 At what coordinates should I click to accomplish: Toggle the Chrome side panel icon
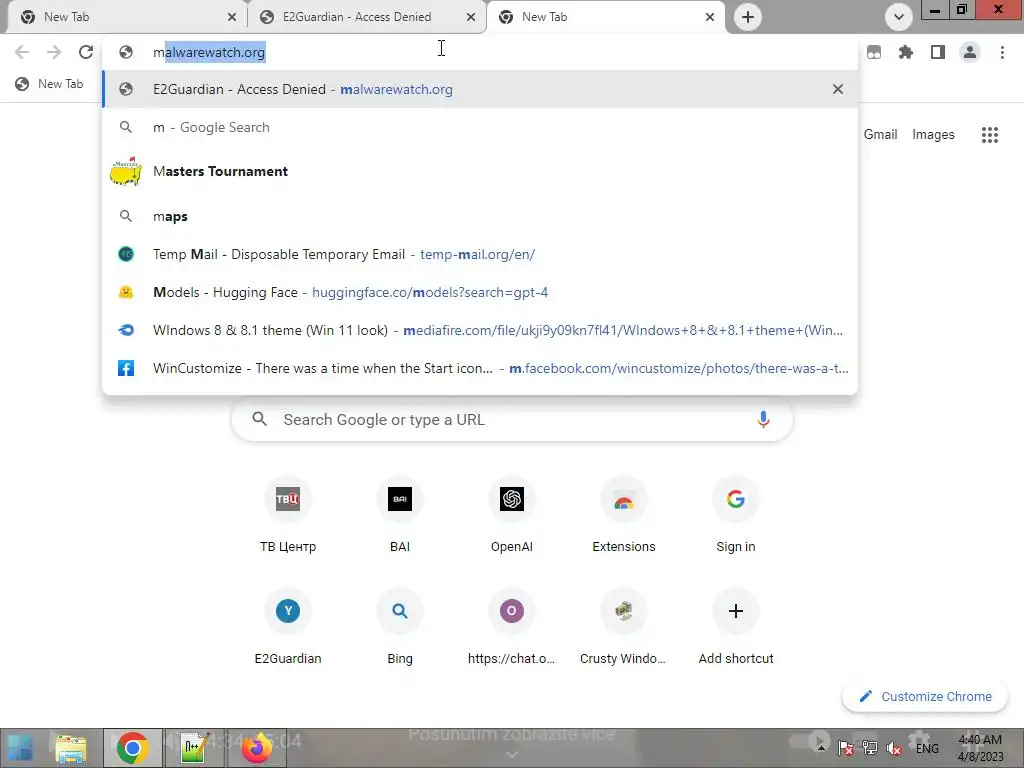tap(937, 52)
